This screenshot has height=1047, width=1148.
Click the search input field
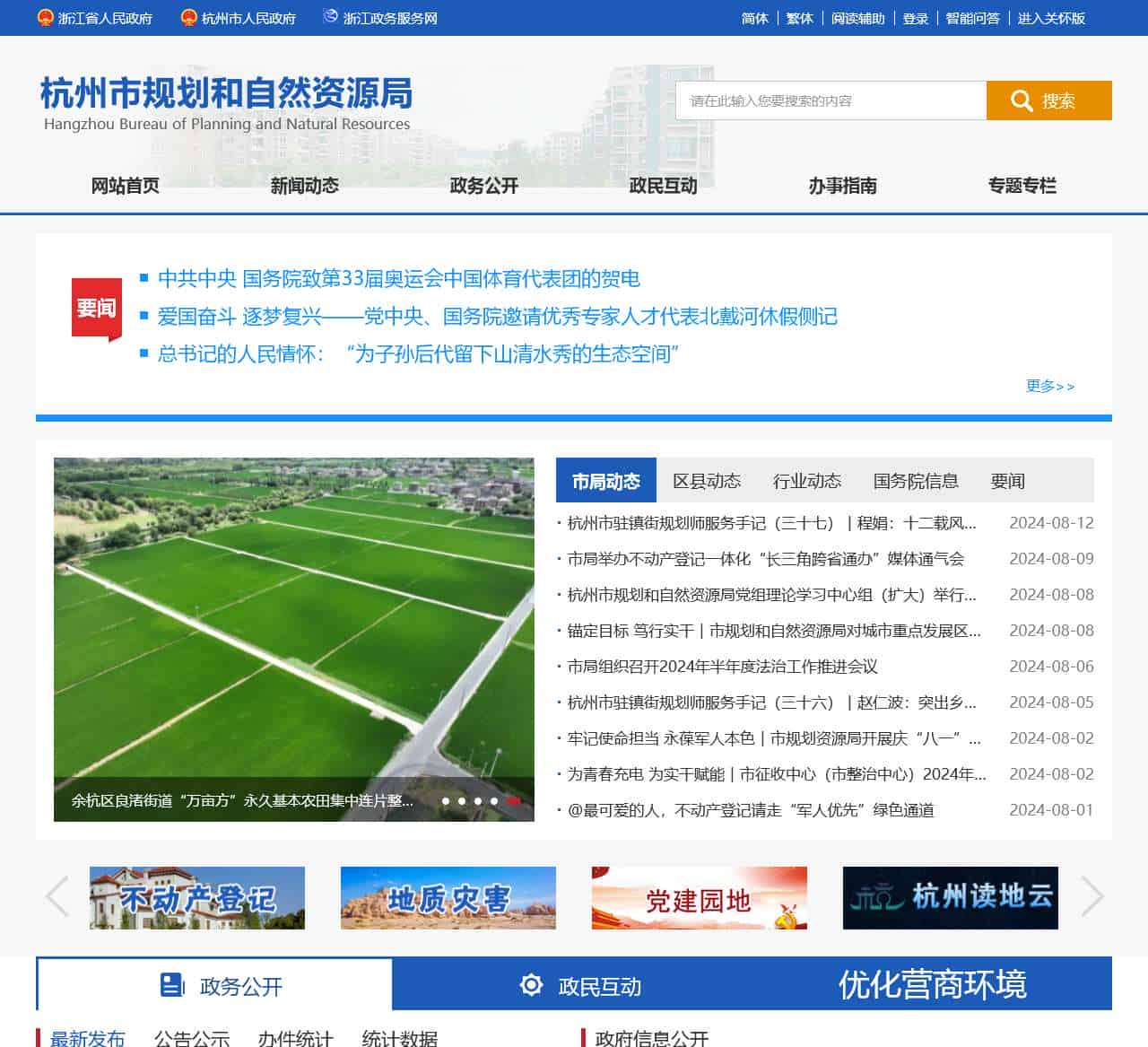tap(831, 100)
